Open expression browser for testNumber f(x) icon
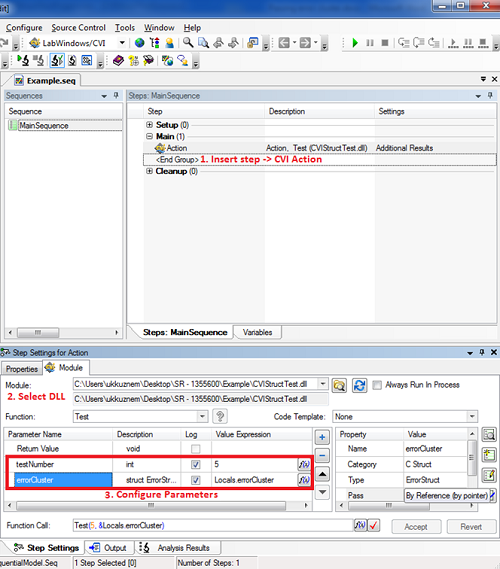 (304, 464)
